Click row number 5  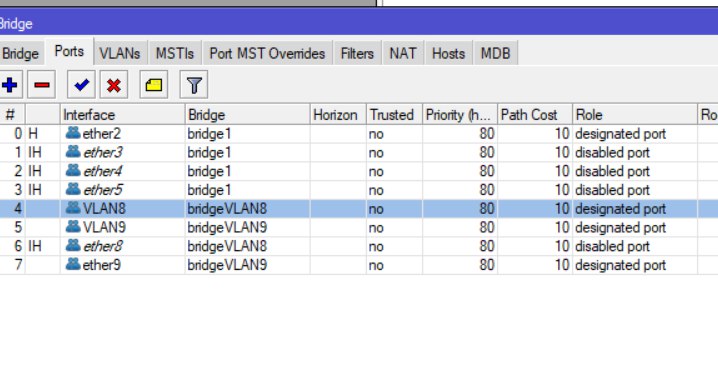(18, 228)
